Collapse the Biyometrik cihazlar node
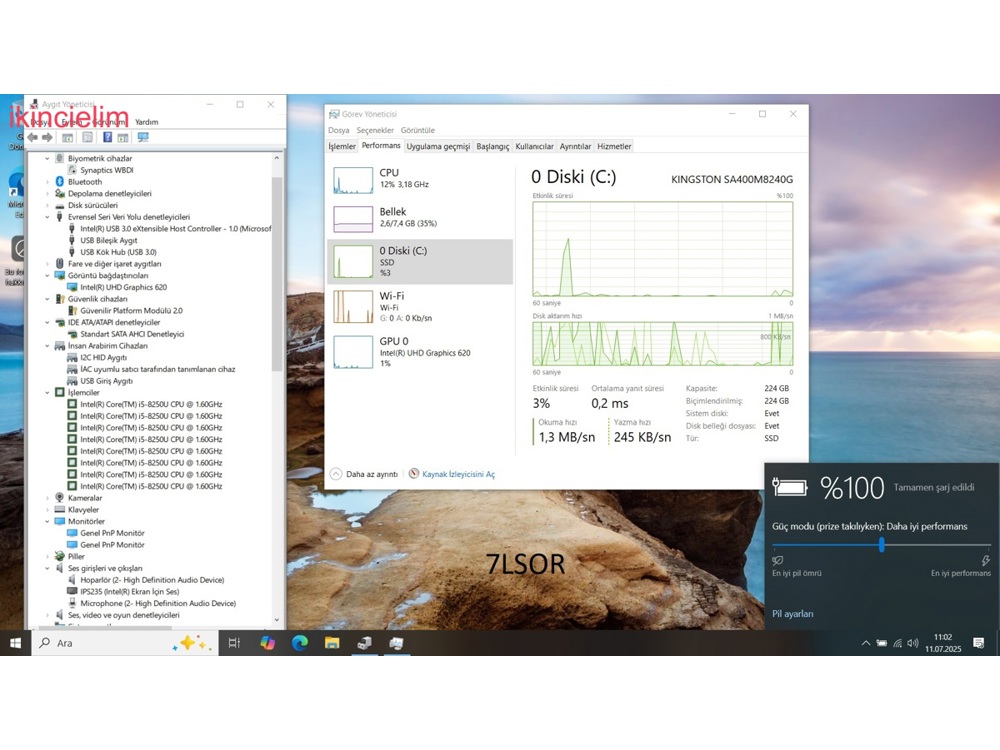 (x=47, y=158)
